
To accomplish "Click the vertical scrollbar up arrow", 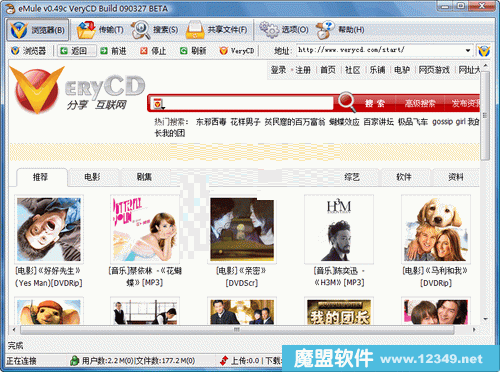I will [x=485, y=66].
